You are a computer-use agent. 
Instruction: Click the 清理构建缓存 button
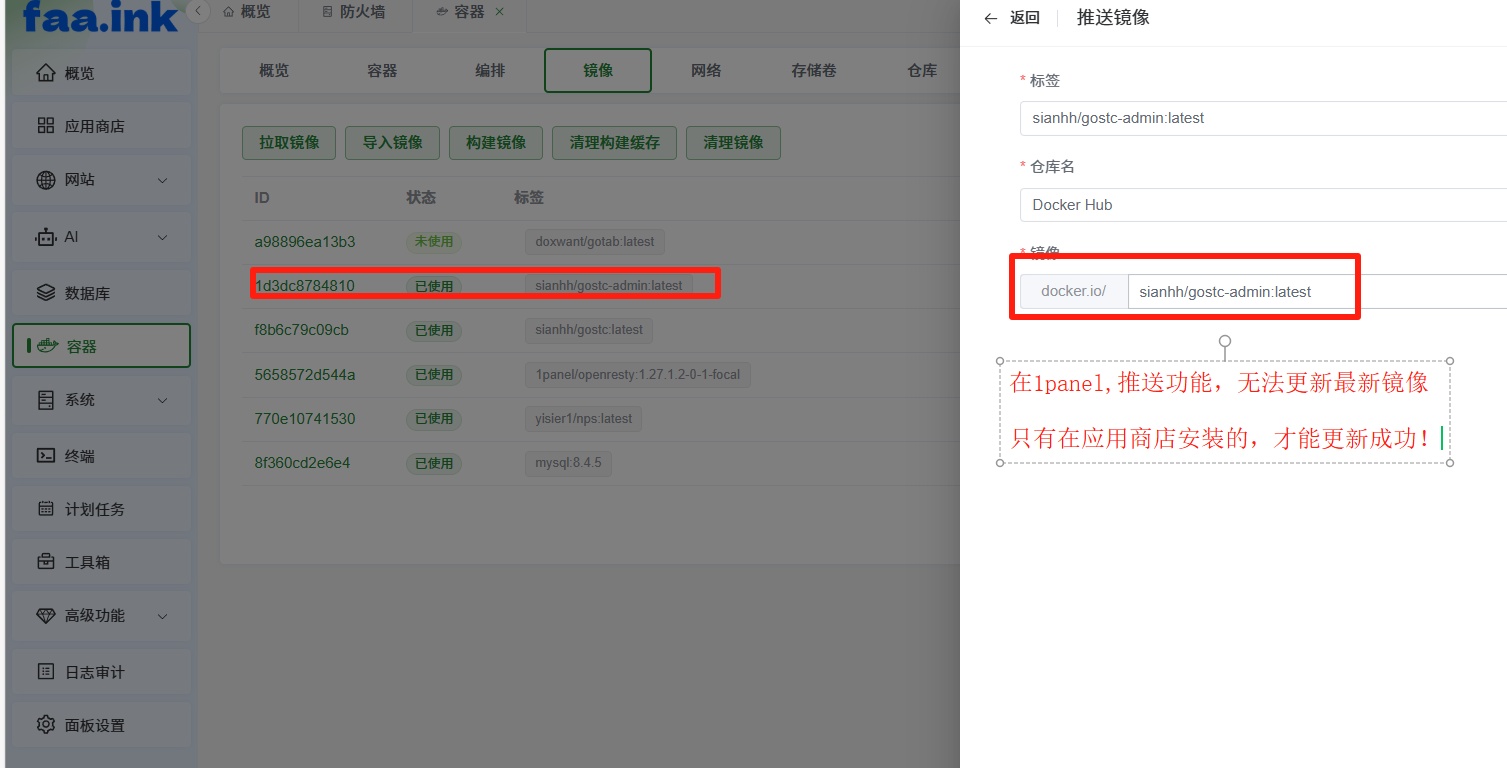point(614,142)
